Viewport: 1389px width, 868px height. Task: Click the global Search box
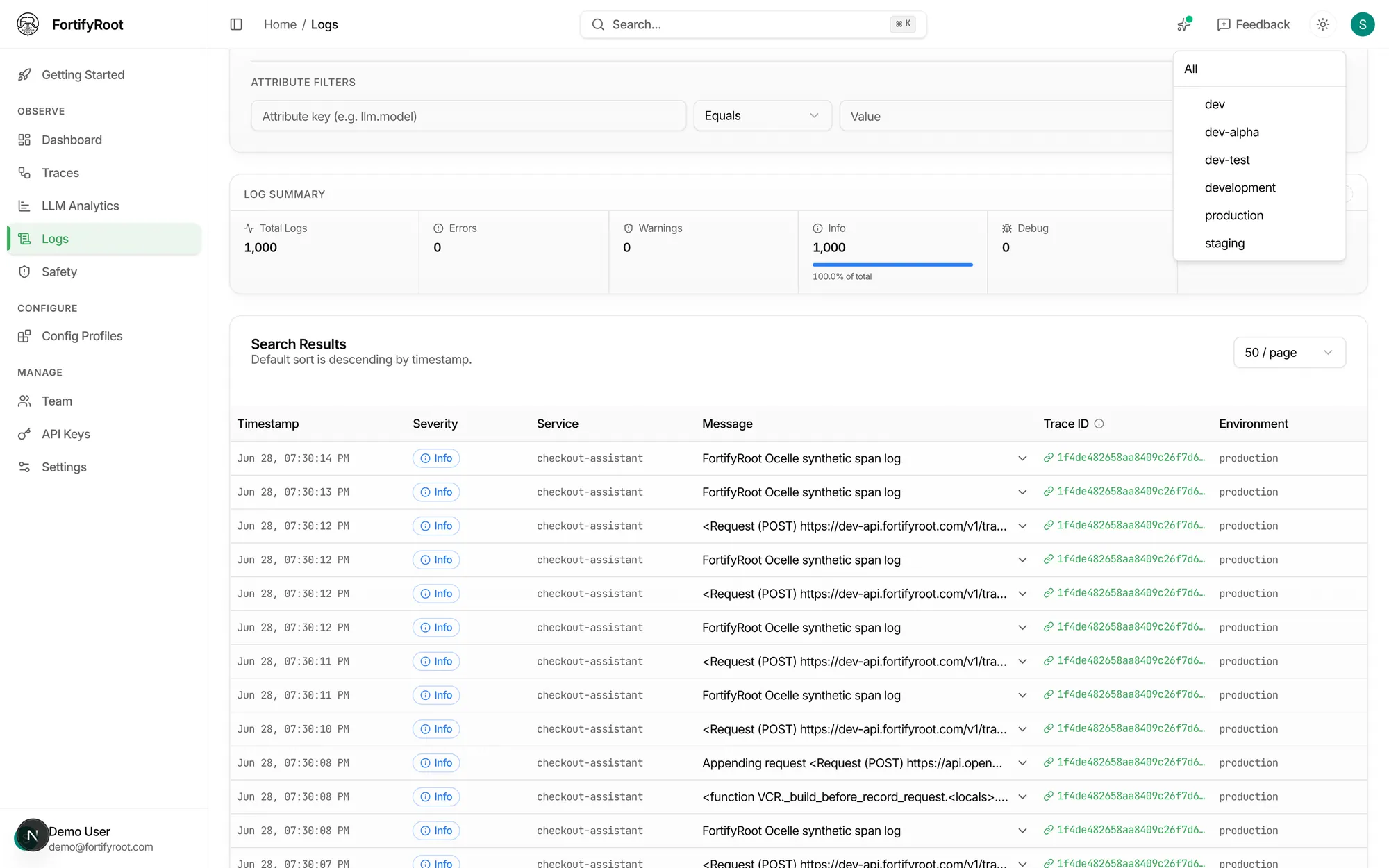coord(753,24)
